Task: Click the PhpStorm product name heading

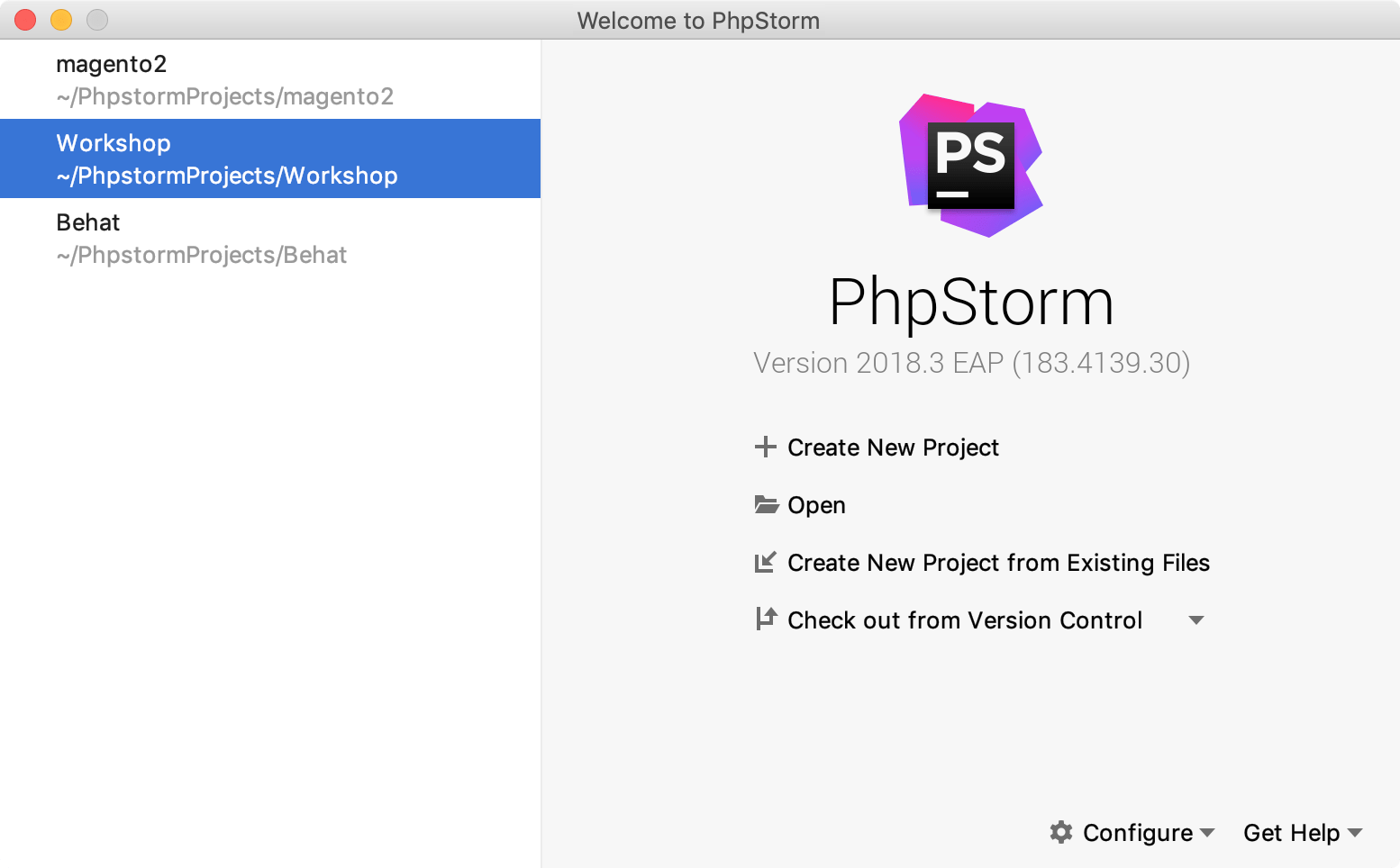Action: point(971,303)
